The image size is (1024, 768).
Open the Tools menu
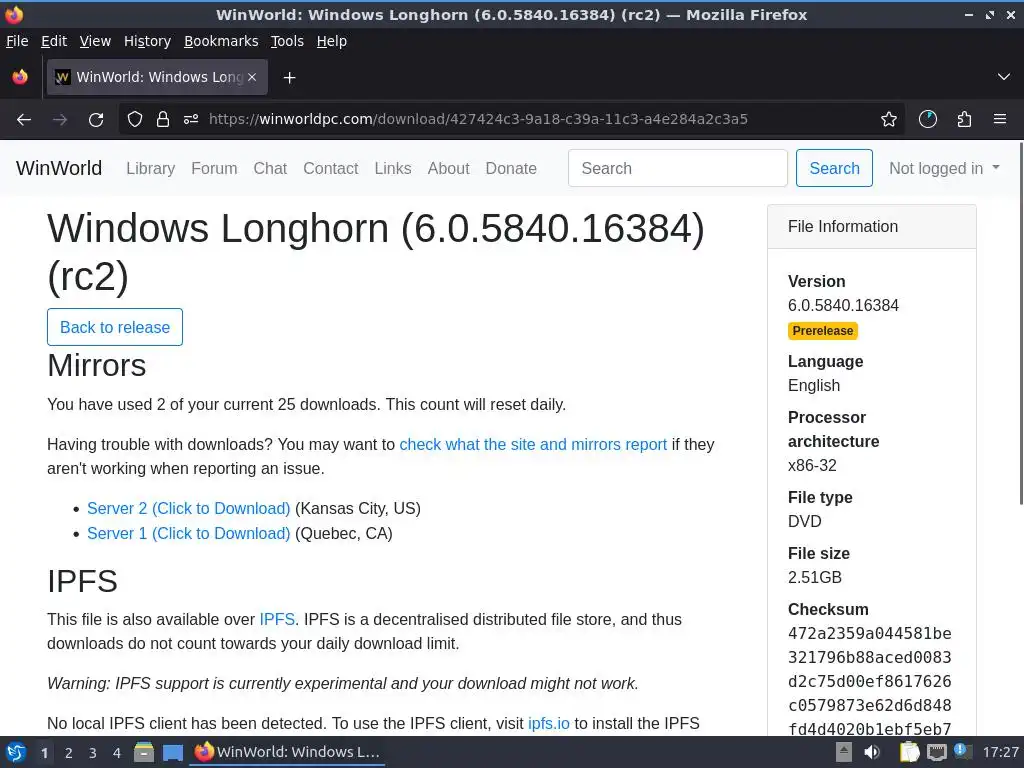coord(287,41)
